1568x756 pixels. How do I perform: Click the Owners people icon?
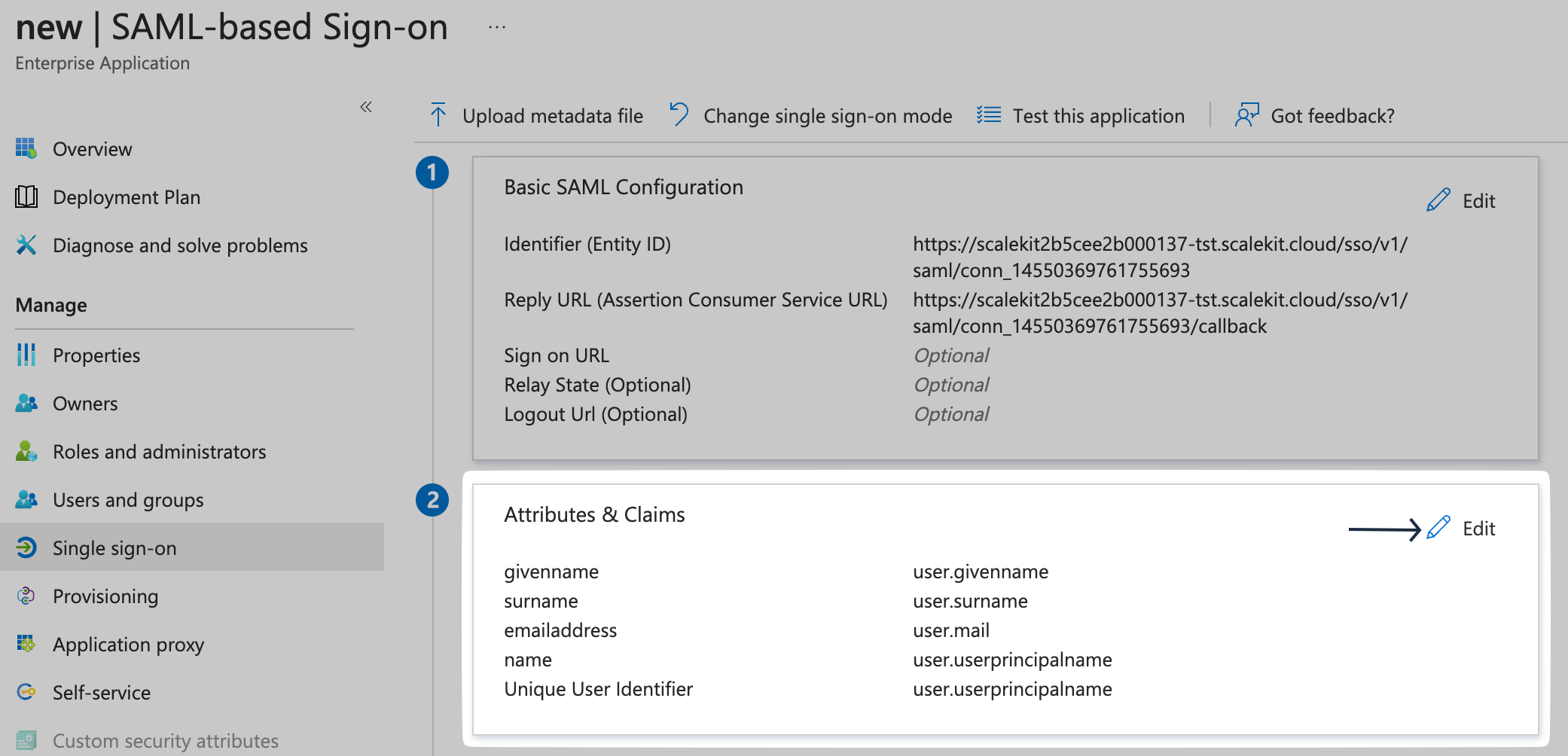(x=26, y=404)
